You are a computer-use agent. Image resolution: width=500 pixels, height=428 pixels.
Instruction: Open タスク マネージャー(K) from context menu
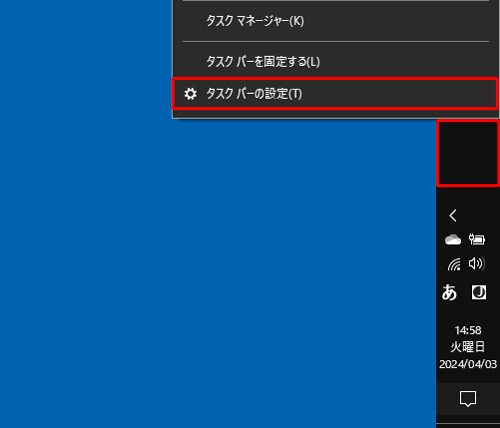coord(335,21)
